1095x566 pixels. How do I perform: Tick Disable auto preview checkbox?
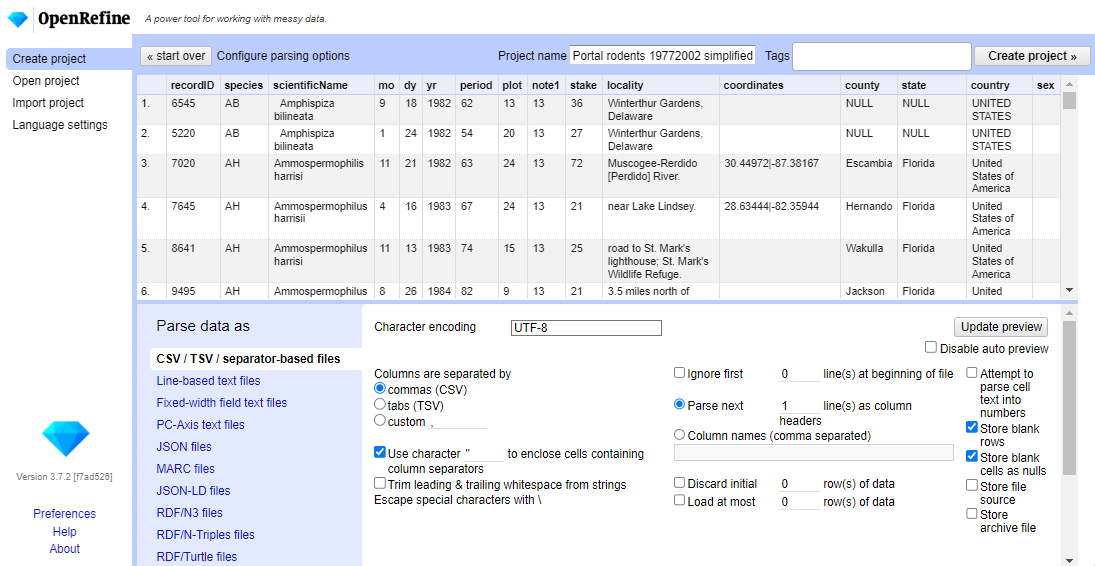(x=931, y=347)
